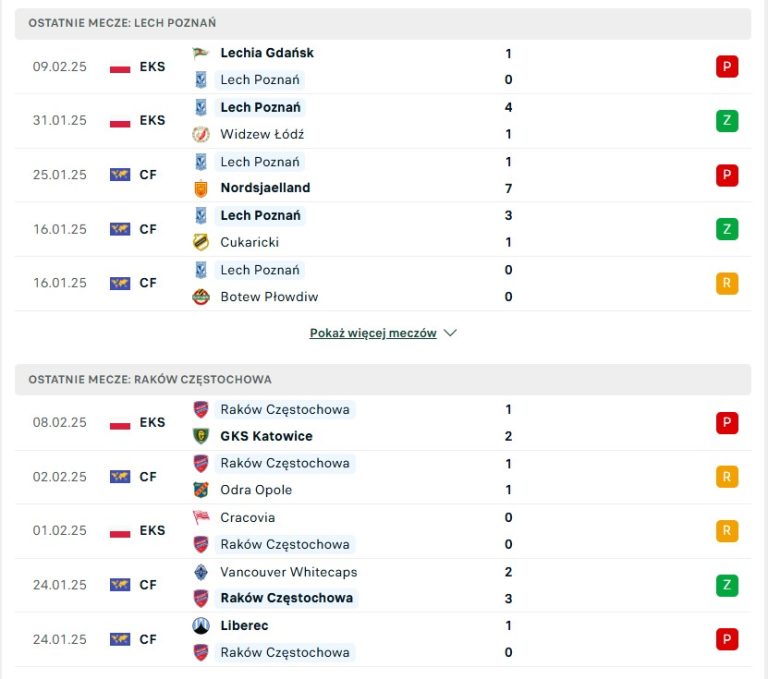Click the Widzew Łódź club crest icon

pos(201,134)
